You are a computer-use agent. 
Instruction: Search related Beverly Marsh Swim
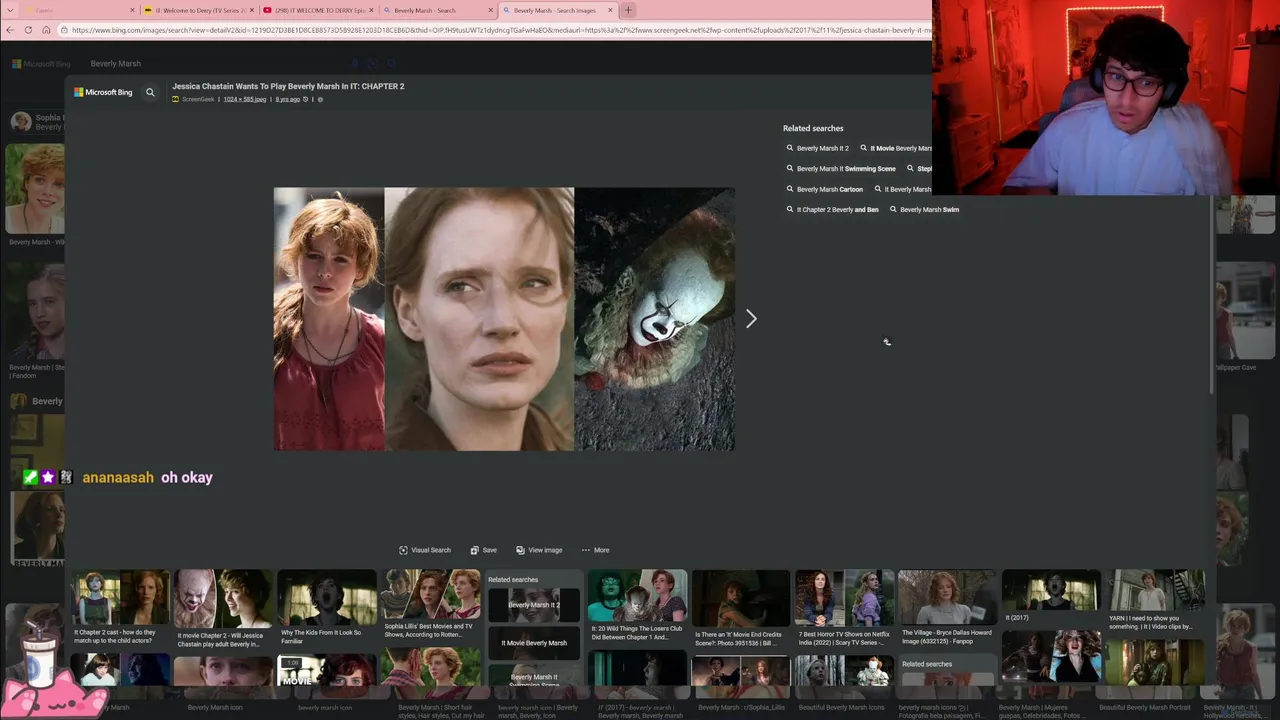[924, 210]
